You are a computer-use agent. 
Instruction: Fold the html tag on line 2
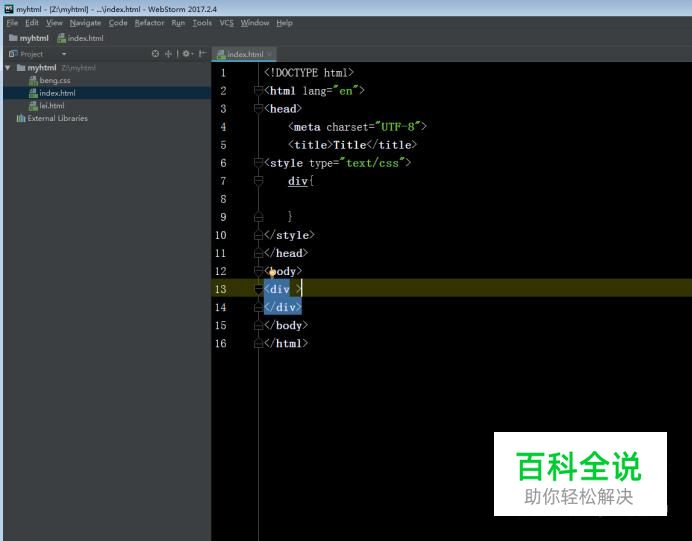tap(259, 90)
